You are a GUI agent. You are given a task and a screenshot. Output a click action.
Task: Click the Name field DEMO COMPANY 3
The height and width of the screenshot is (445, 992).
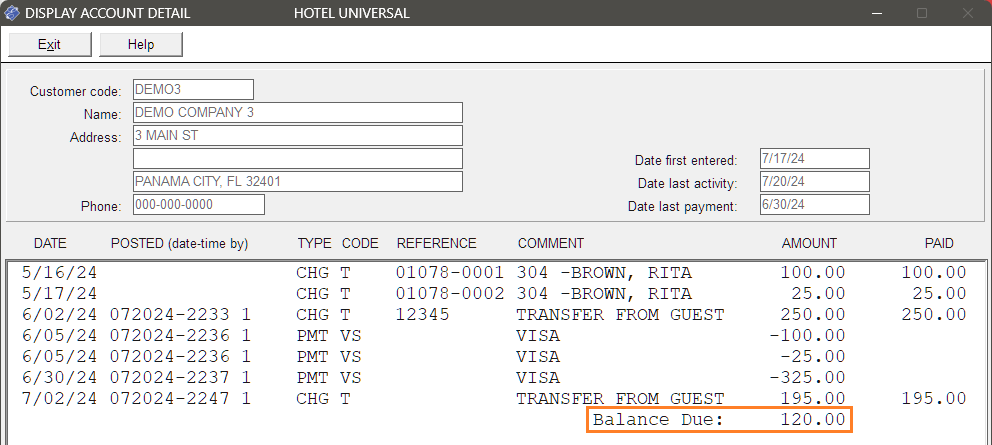(x=297, y=113)
